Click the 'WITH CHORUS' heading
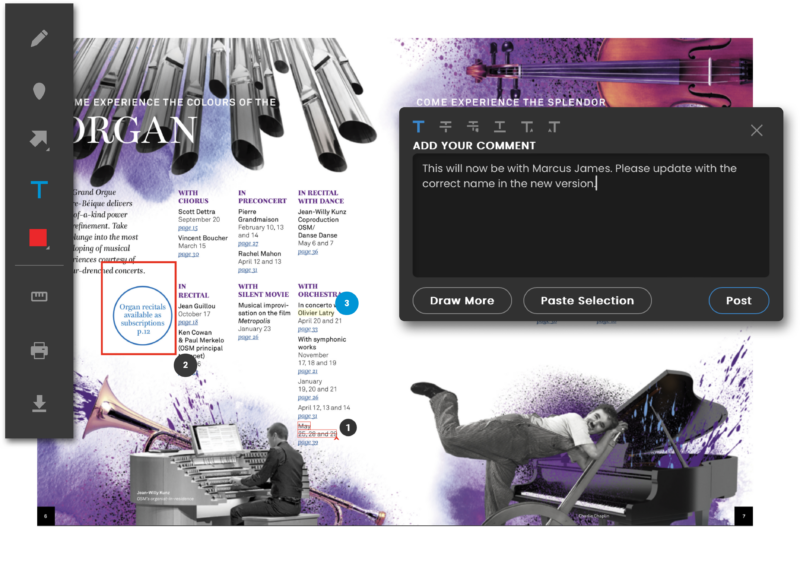The width and height of the screenshot is (800, 561). coord(193,197)
